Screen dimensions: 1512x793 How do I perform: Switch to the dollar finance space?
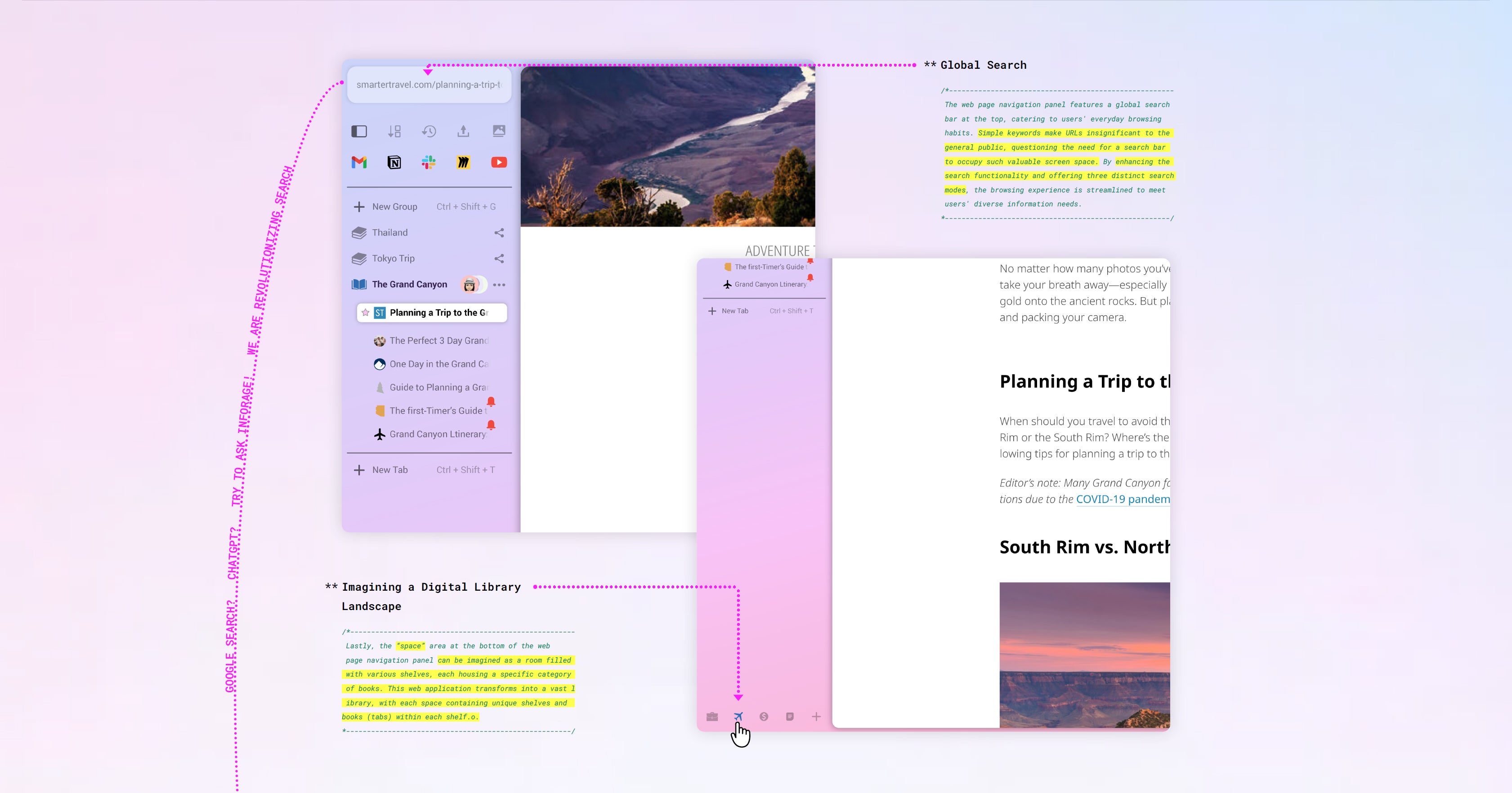pos(764,717)
